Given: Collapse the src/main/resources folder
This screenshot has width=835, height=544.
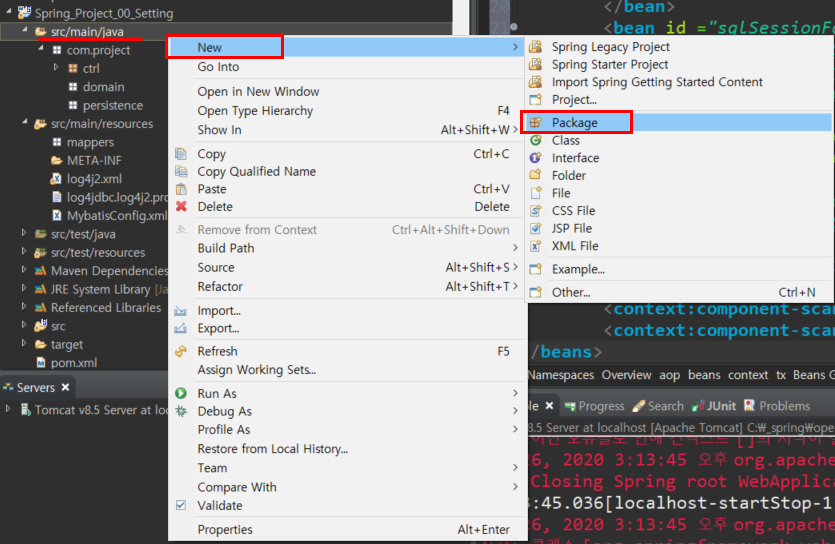Looking at the screenshot, I should (x=24, y=123).
